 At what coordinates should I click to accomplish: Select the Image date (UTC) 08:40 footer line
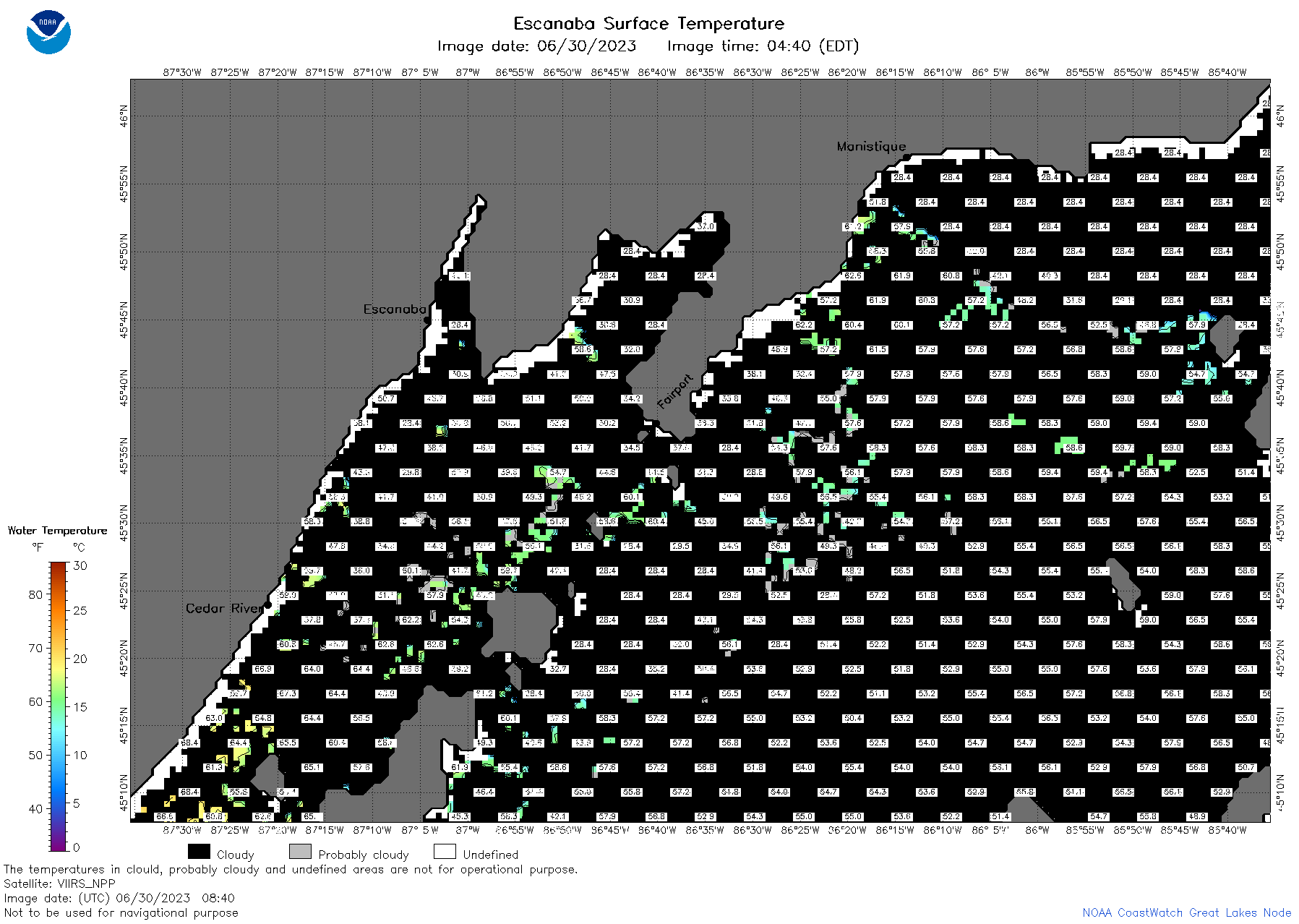[119, 898]
